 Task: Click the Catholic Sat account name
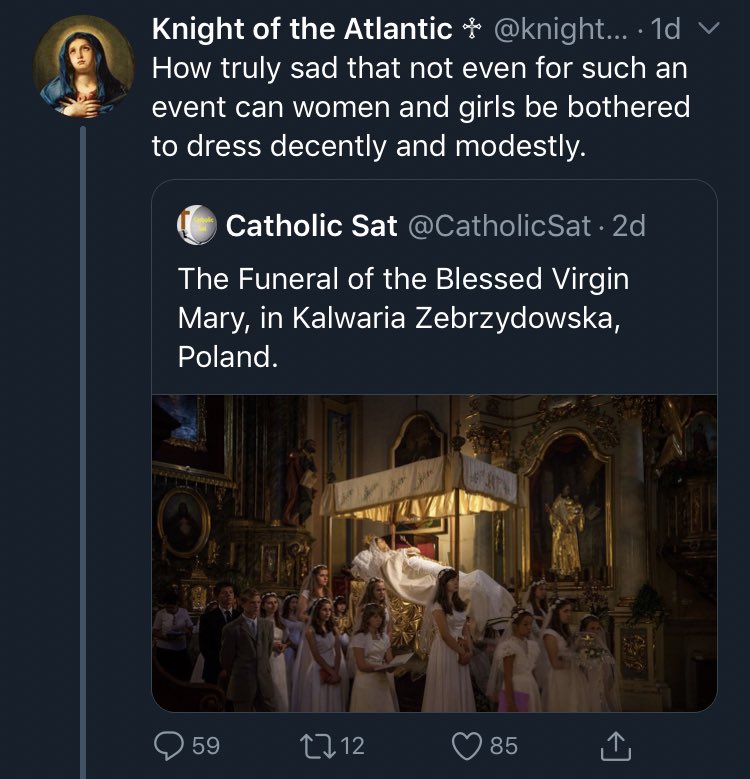click(x=311, y=226)
